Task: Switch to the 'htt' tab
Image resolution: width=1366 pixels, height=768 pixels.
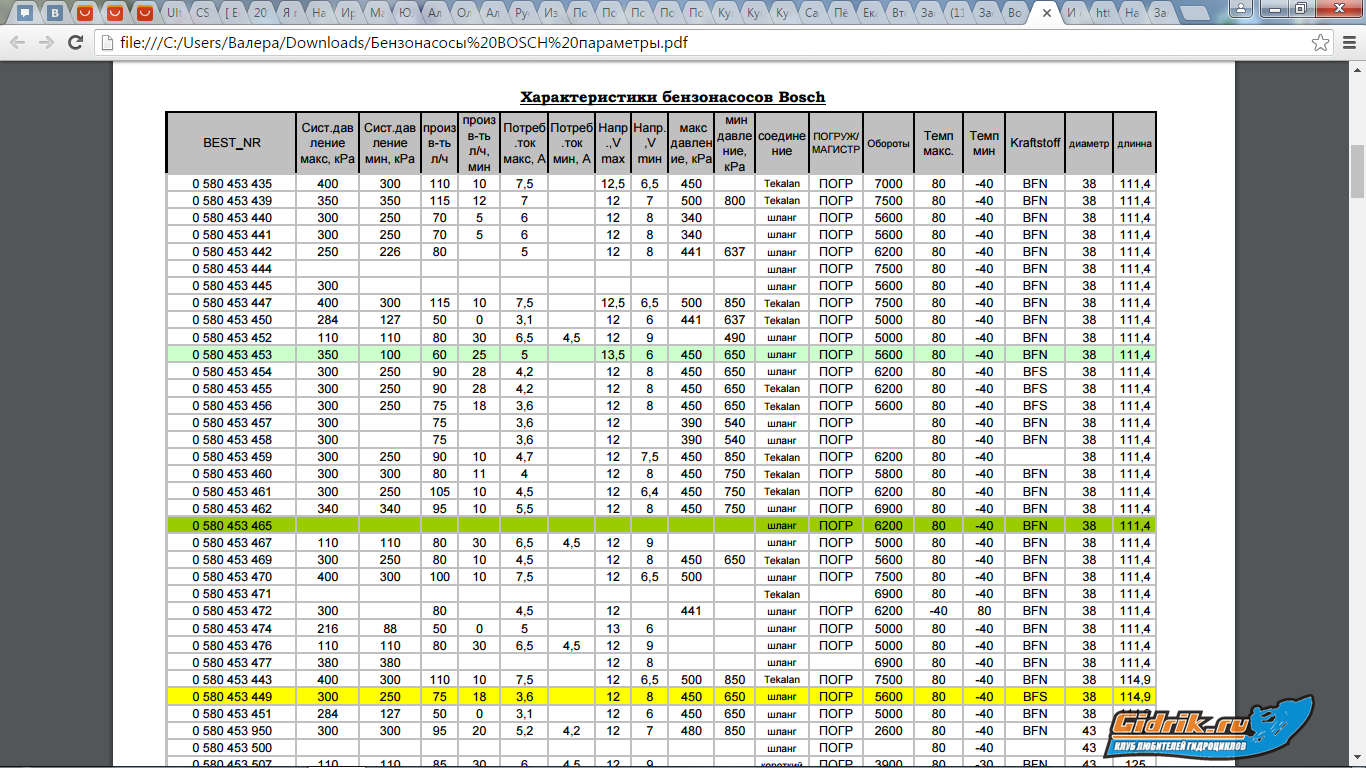Action: point(1102,14)
